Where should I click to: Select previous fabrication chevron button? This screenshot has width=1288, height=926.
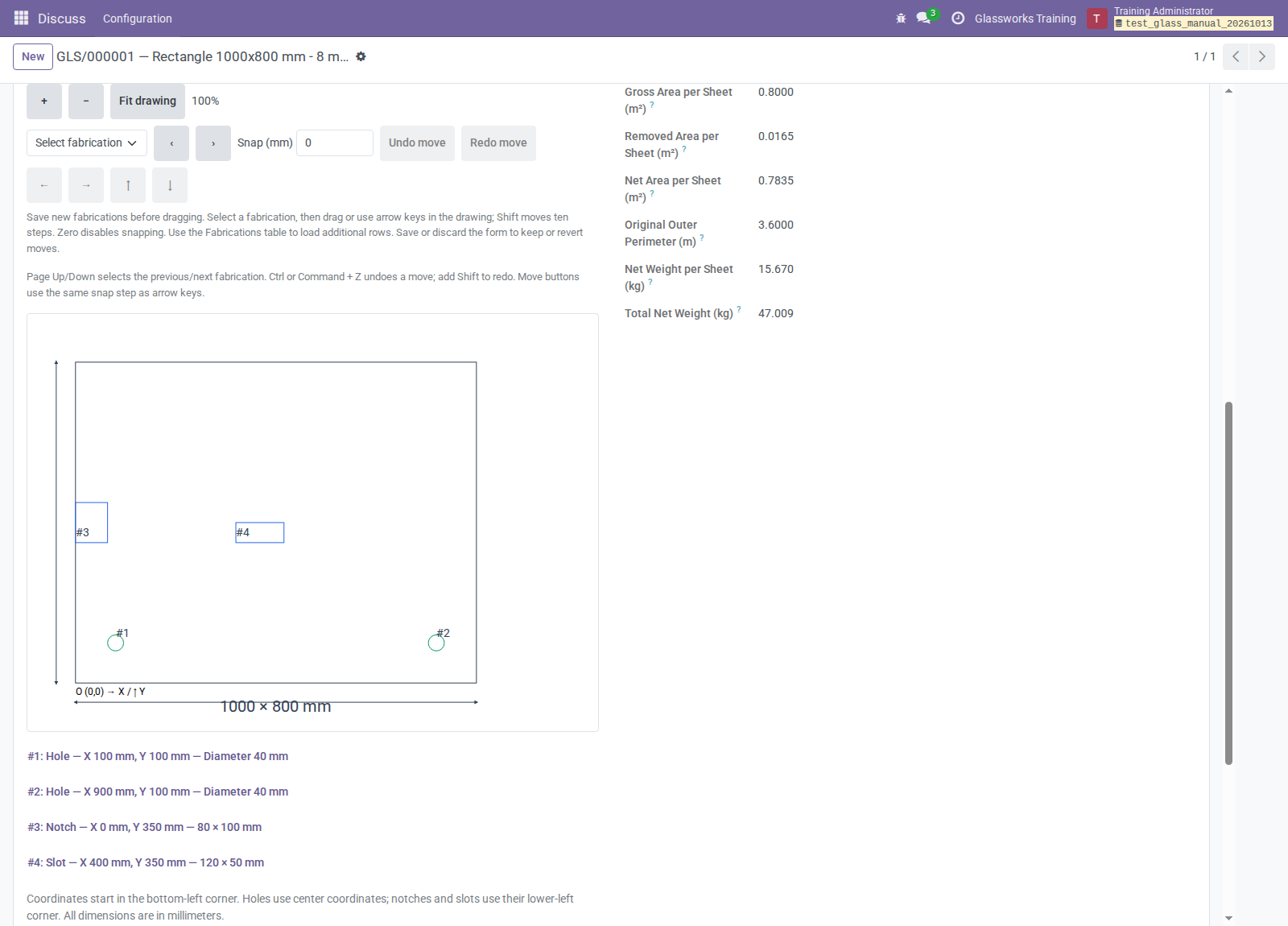(x=171, y=143)
